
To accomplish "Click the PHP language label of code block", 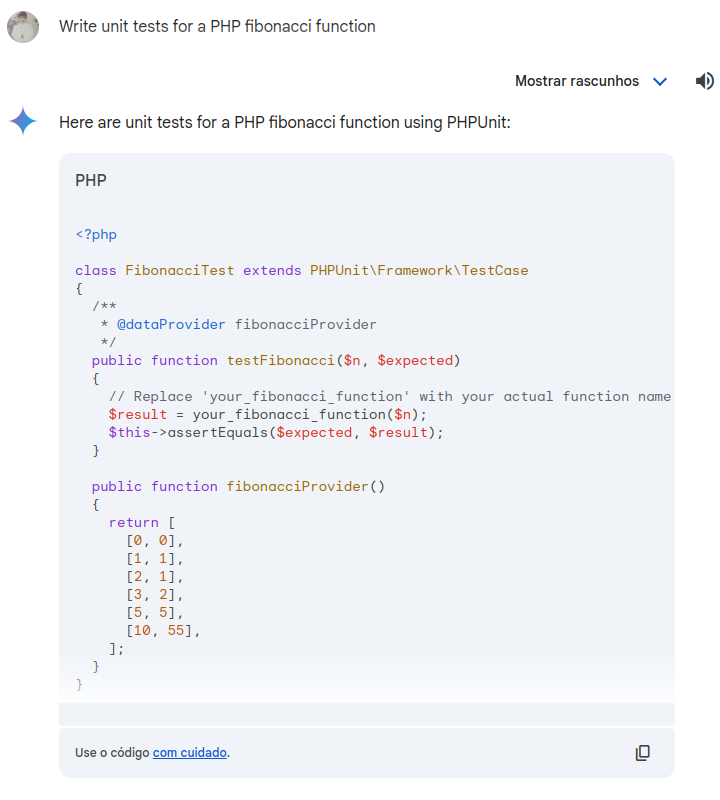I will click(x=91, y=180).
